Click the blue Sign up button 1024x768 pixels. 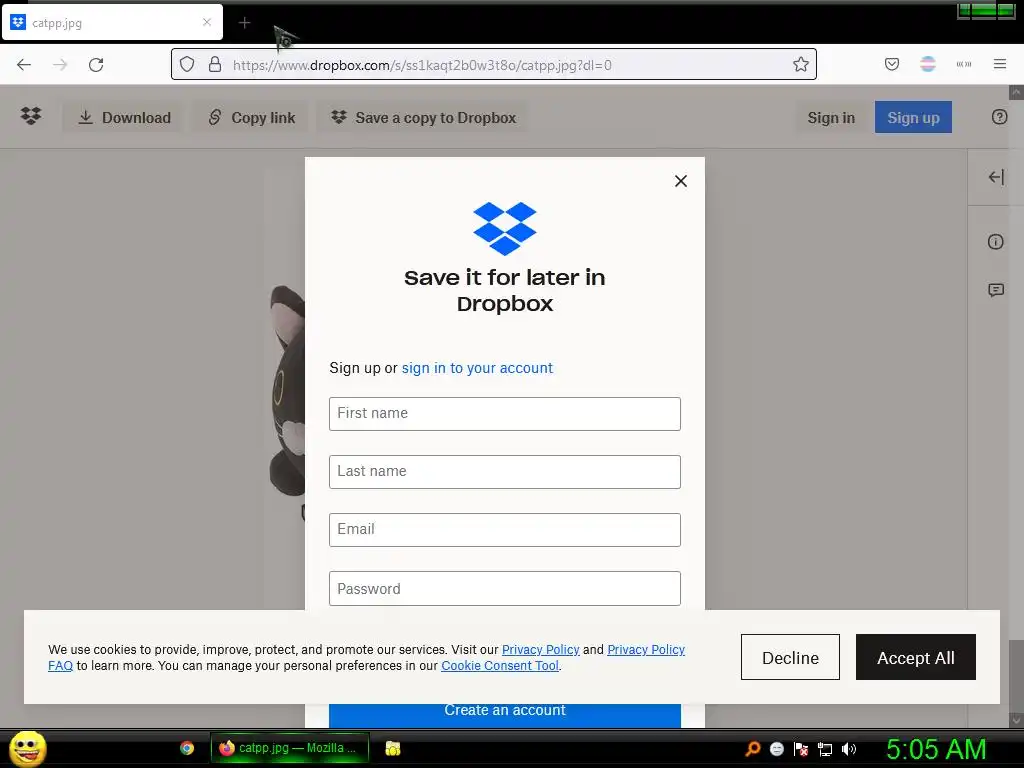coord(913,118)
